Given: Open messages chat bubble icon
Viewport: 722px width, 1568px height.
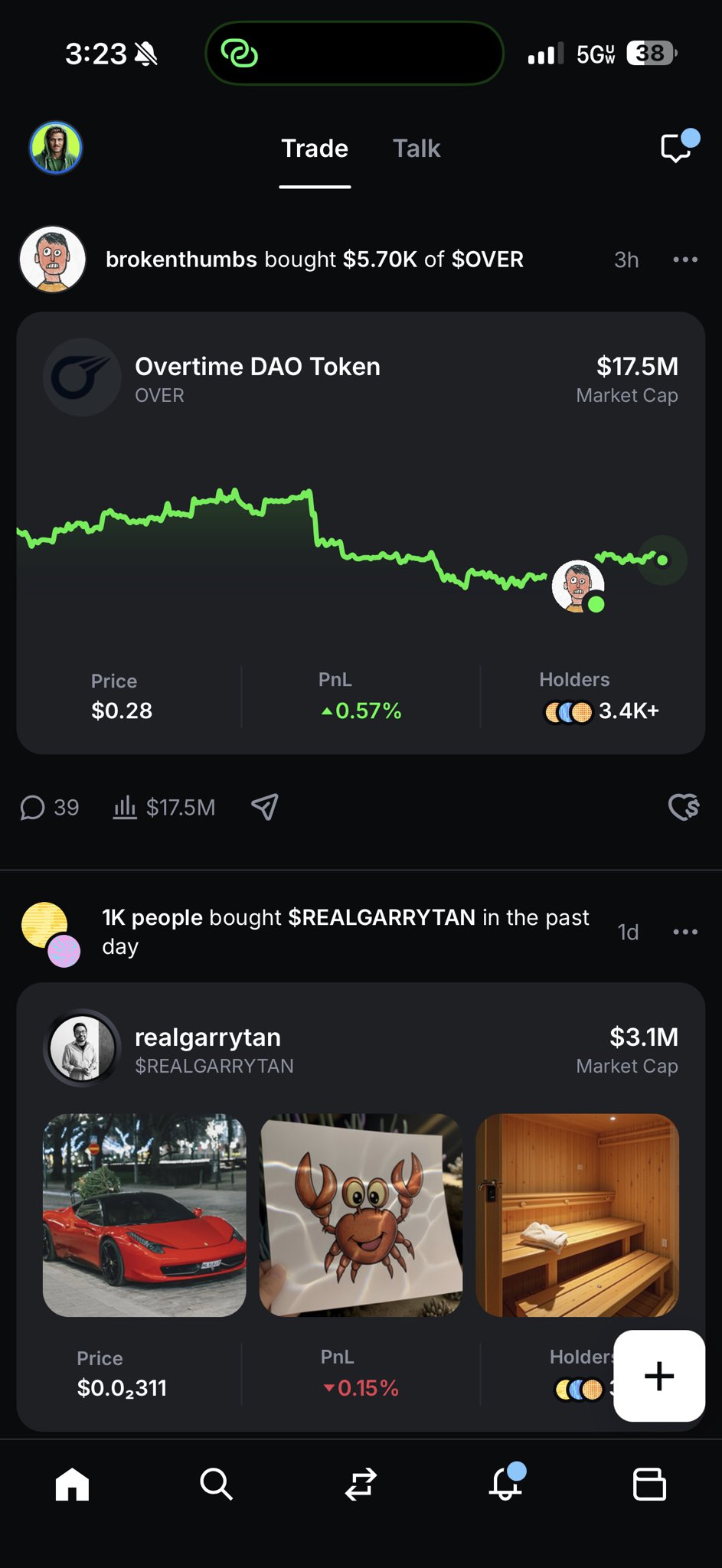Looking at the screenshot, I should (x=676, y=148).
